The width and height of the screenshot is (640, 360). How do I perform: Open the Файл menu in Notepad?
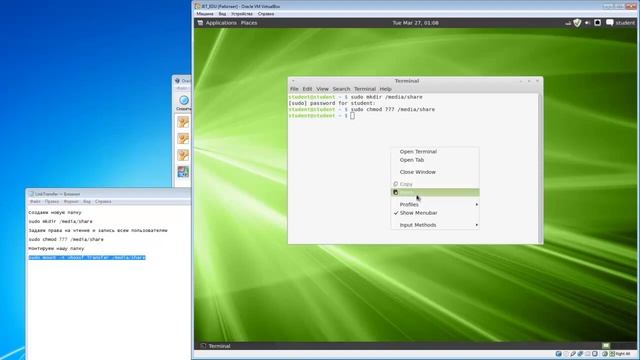[35, 202]
